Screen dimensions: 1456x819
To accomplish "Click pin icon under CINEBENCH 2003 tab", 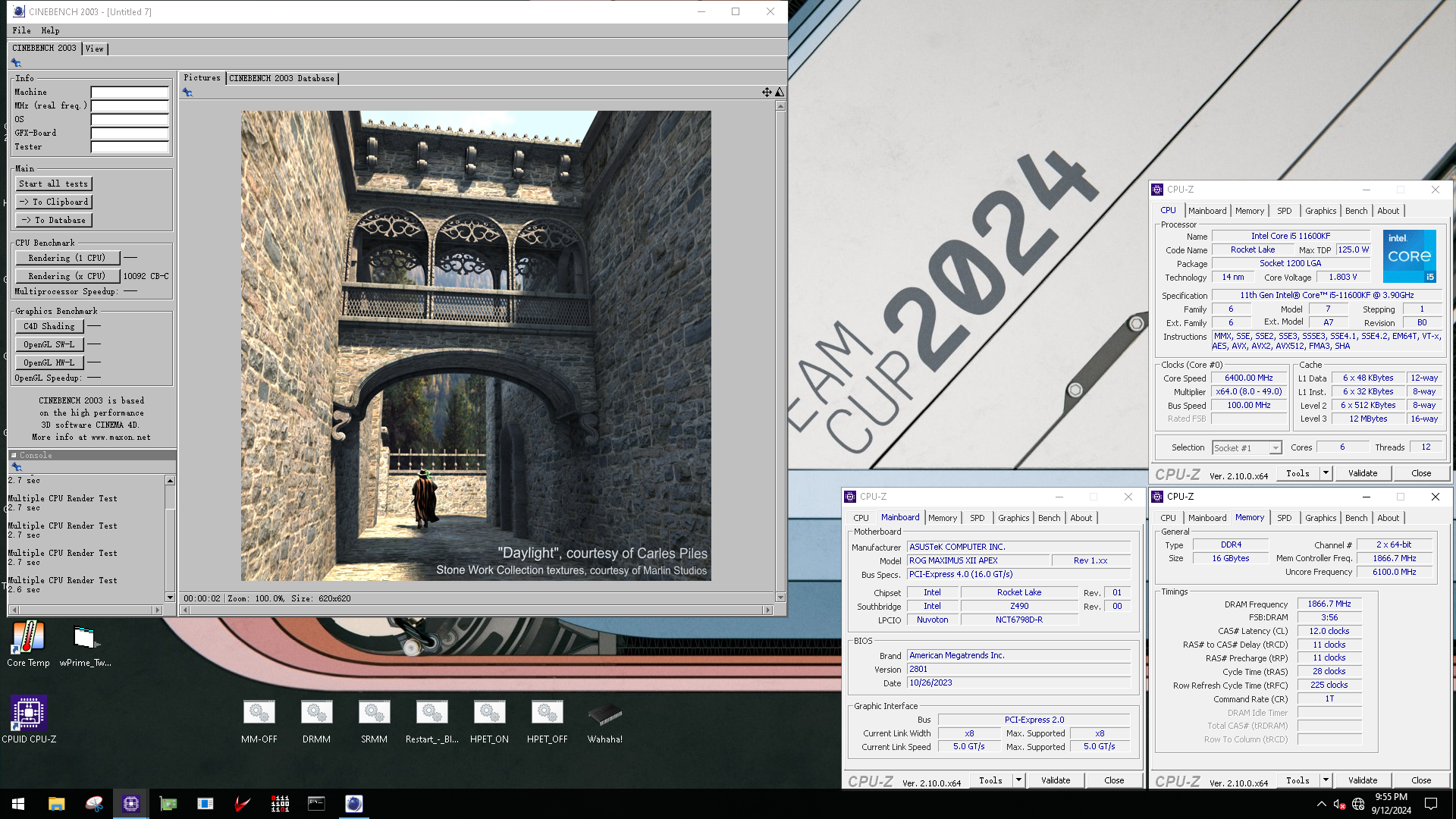I will pos(16,63).
